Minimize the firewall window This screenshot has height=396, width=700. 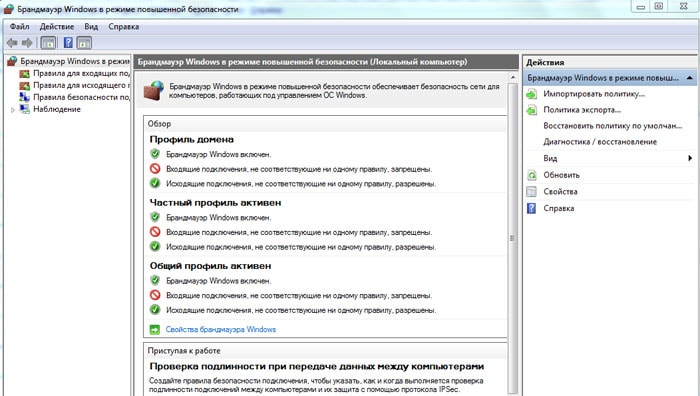[x=641, y=6]
